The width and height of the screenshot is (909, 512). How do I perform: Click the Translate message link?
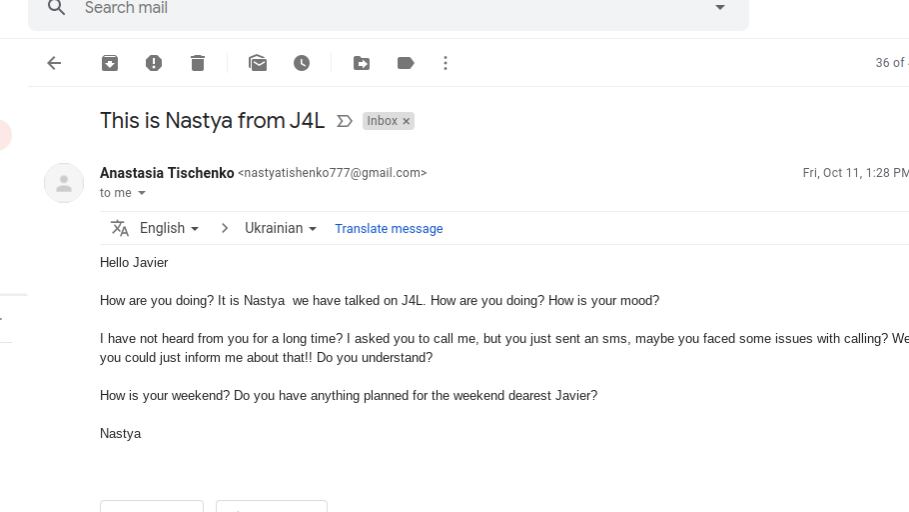click(388, 228)
